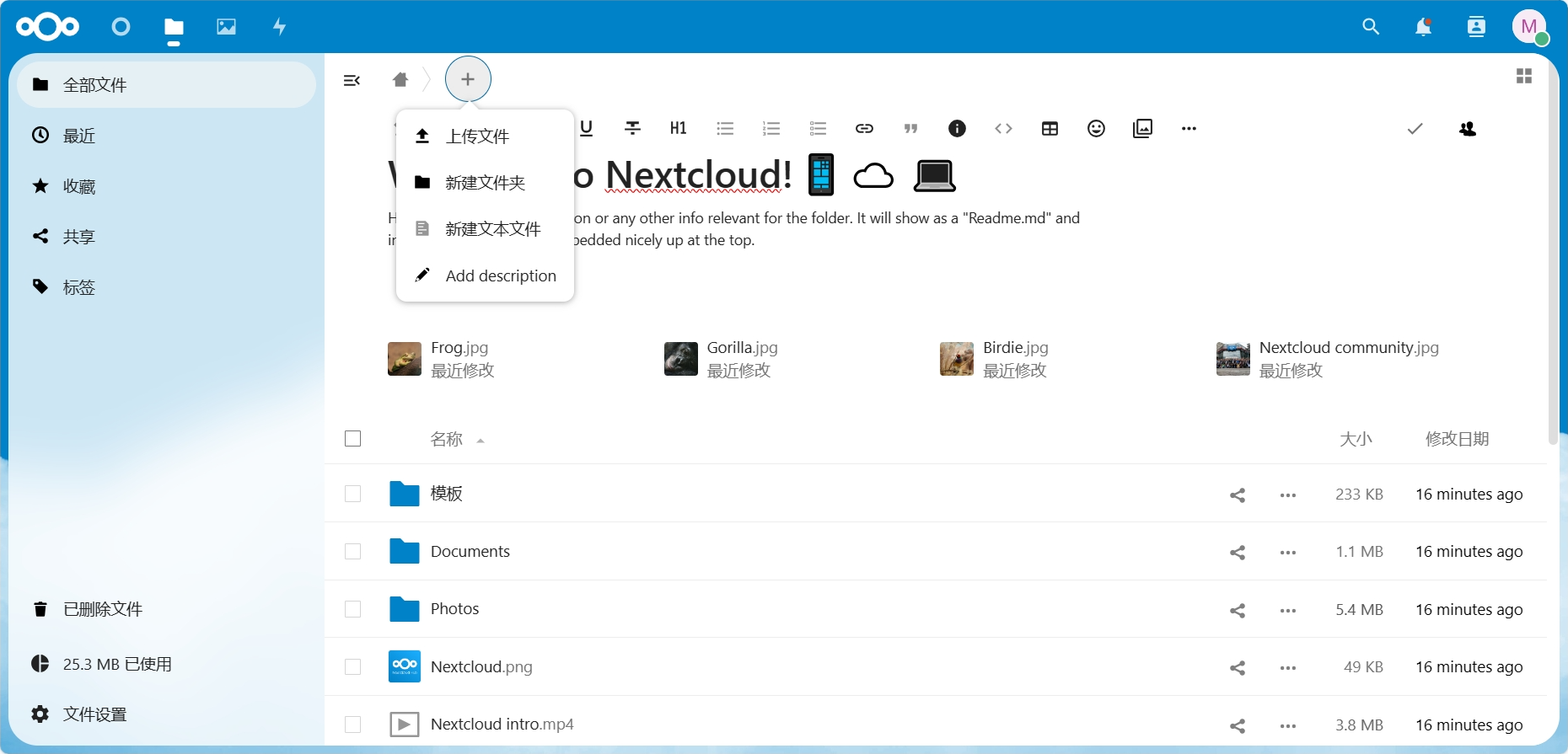Open the Files app icon in top bar
1568x754 pixels.
174,27
